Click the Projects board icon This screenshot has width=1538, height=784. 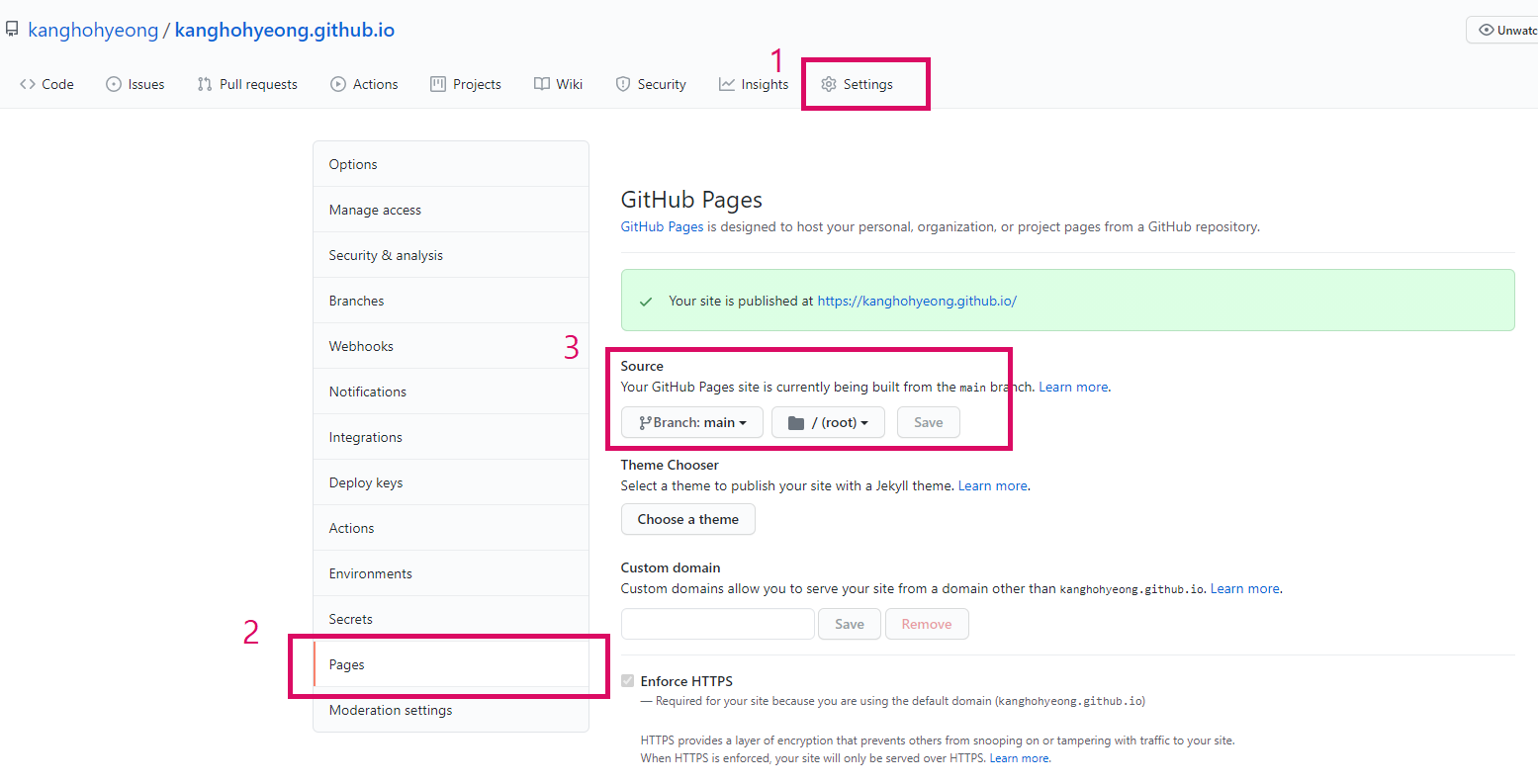(x=438, y=84)
